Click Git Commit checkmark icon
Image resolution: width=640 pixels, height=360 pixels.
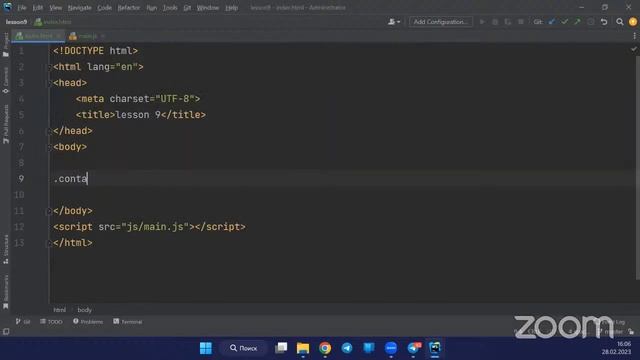(564, 22)
